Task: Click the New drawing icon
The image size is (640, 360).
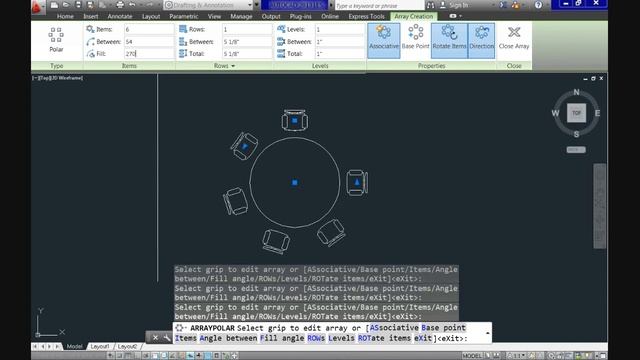Action: coord(54,5)
